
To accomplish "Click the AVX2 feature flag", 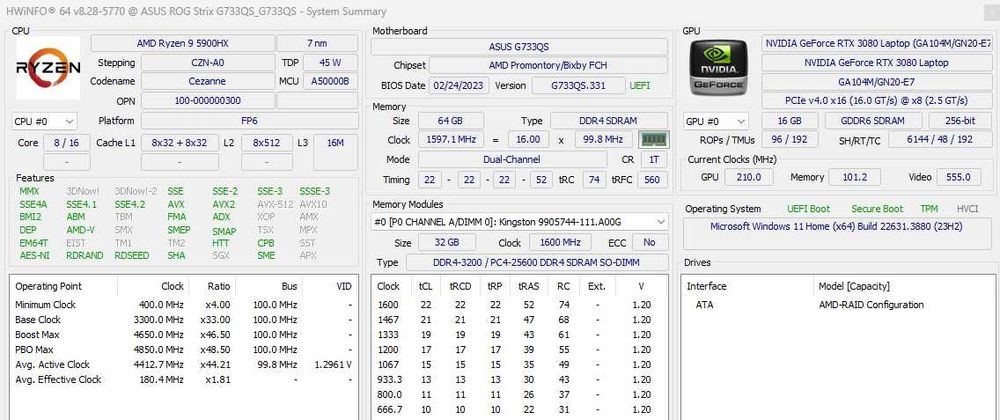I will [223, 204].
